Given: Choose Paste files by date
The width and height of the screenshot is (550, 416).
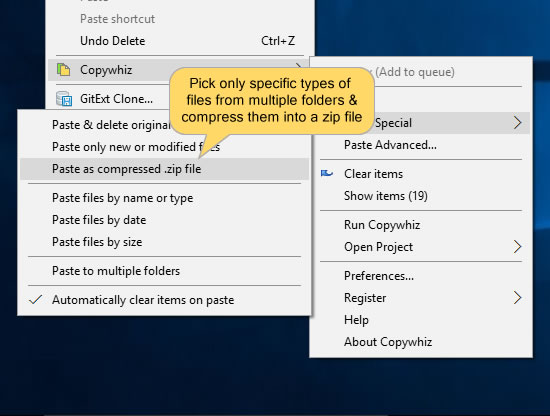Looking at the screenshot, I should coord(165,220).
